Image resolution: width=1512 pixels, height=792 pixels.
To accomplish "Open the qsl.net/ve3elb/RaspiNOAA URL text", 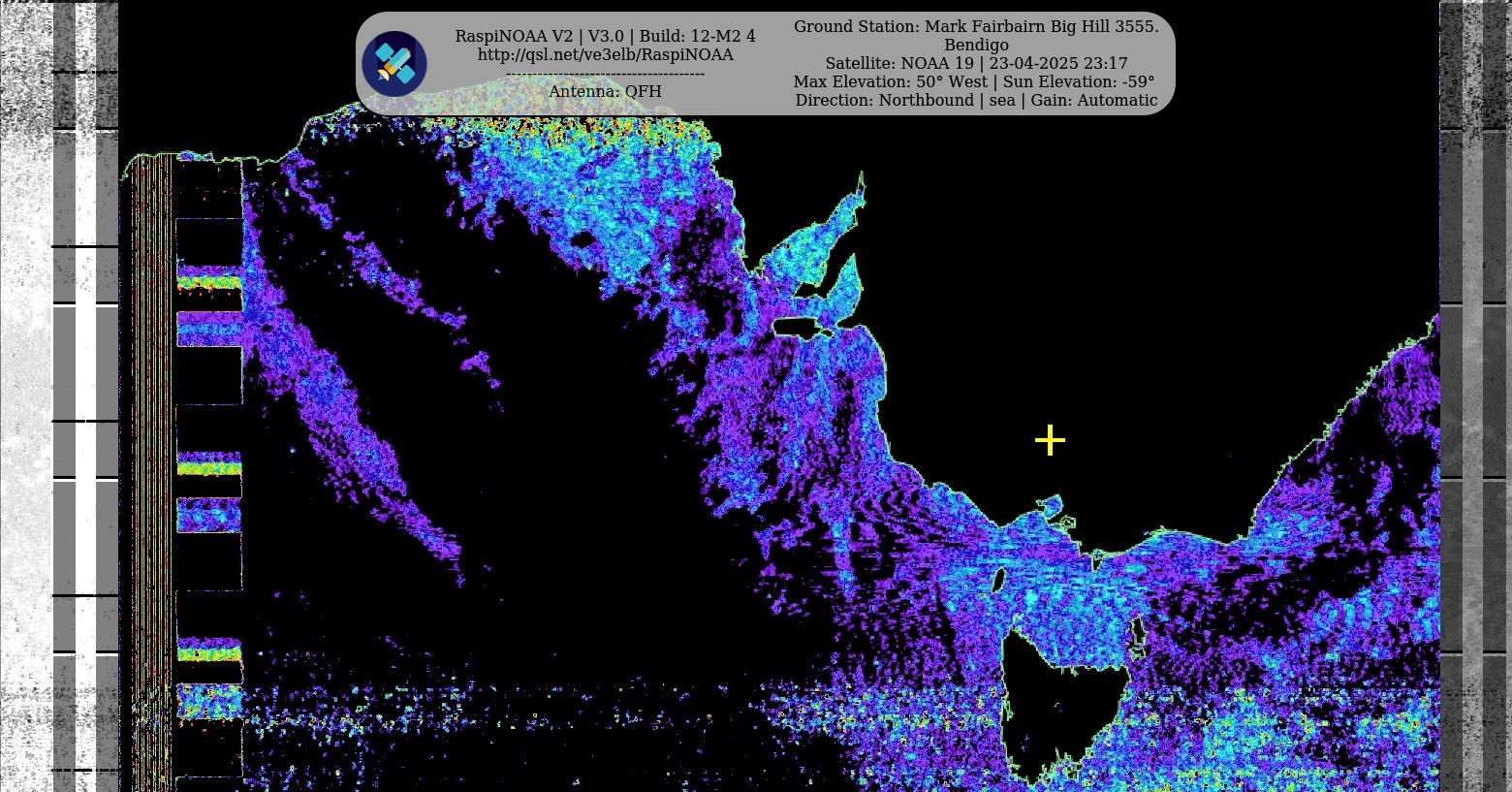I will (605, 55).
